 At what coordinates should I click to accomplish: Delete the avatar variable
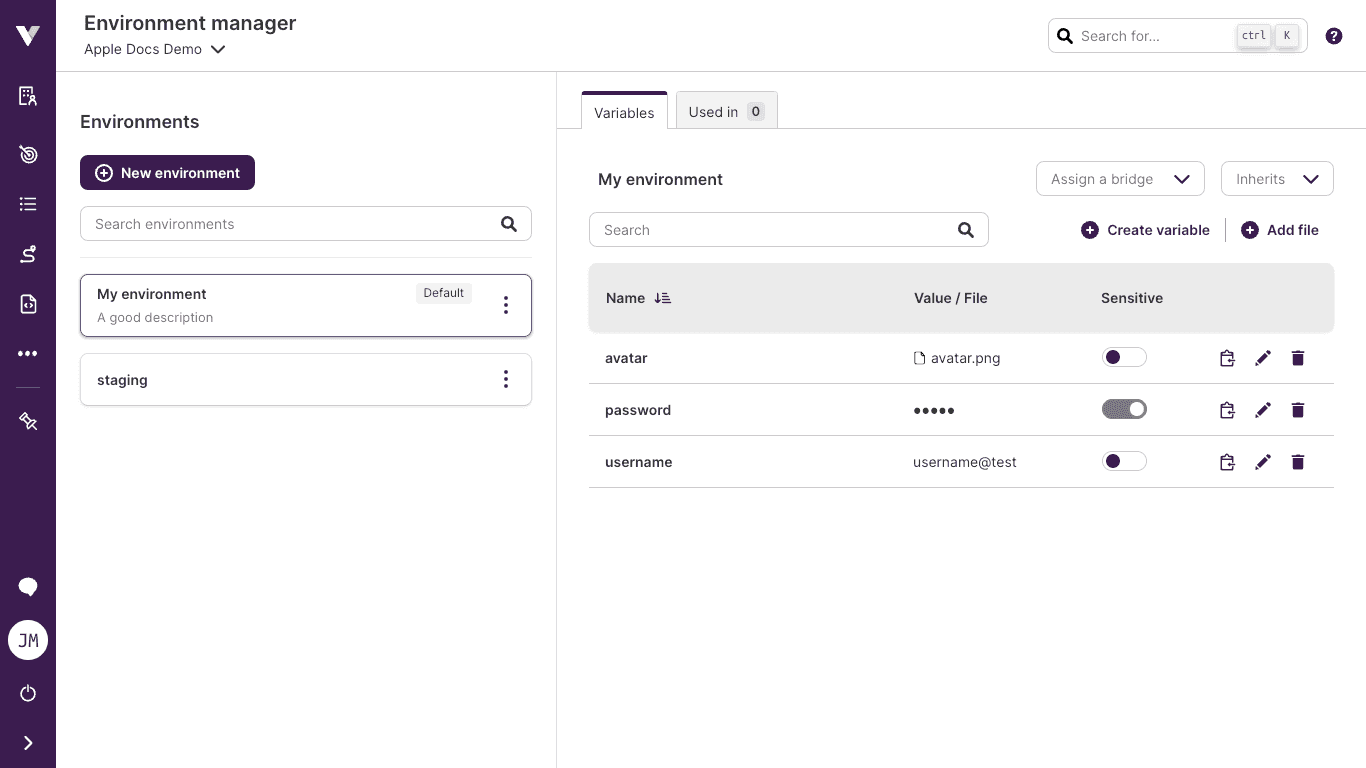(x=1298, y=358)
